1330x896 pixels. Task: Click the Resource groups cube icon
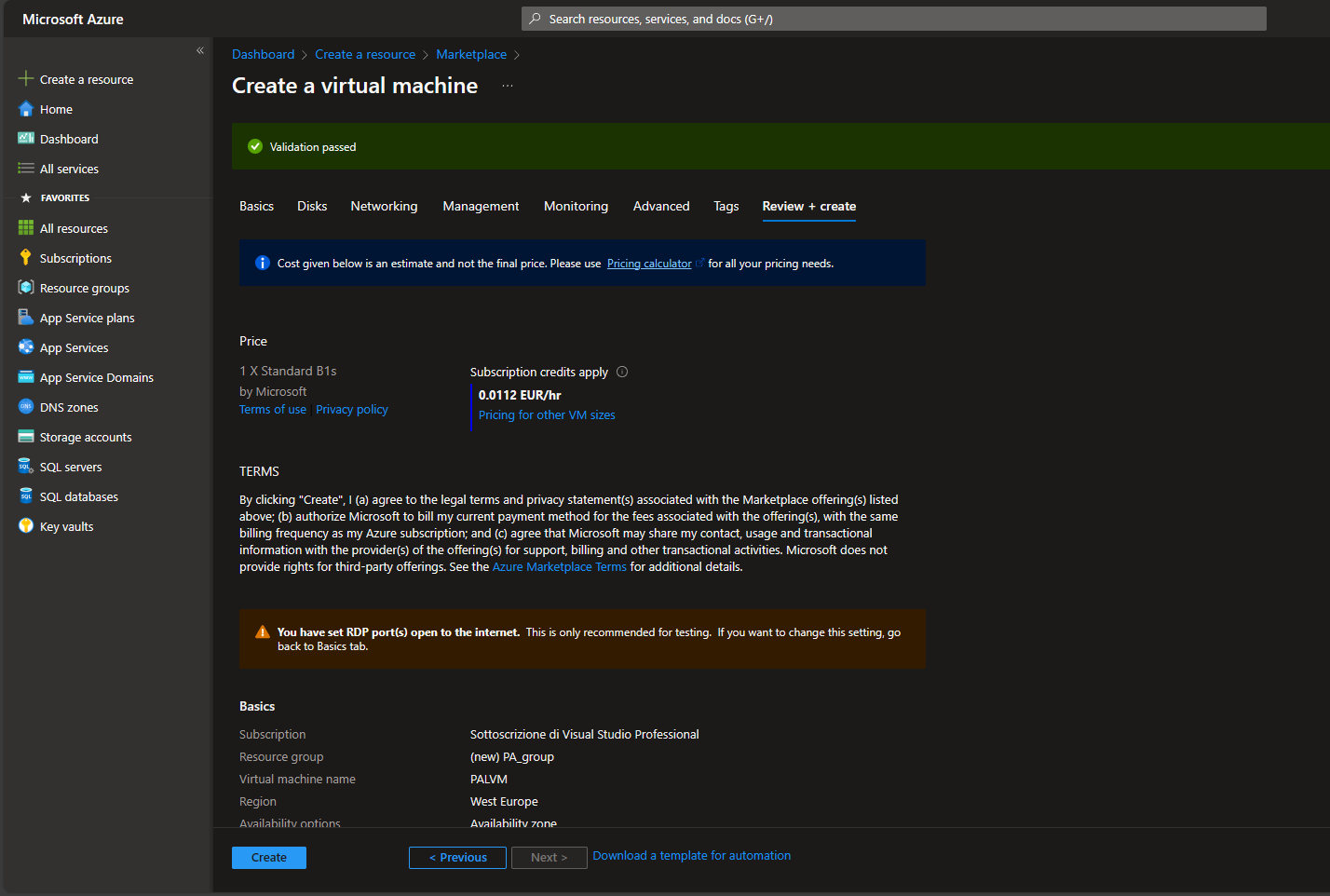[x=26, y=288]
